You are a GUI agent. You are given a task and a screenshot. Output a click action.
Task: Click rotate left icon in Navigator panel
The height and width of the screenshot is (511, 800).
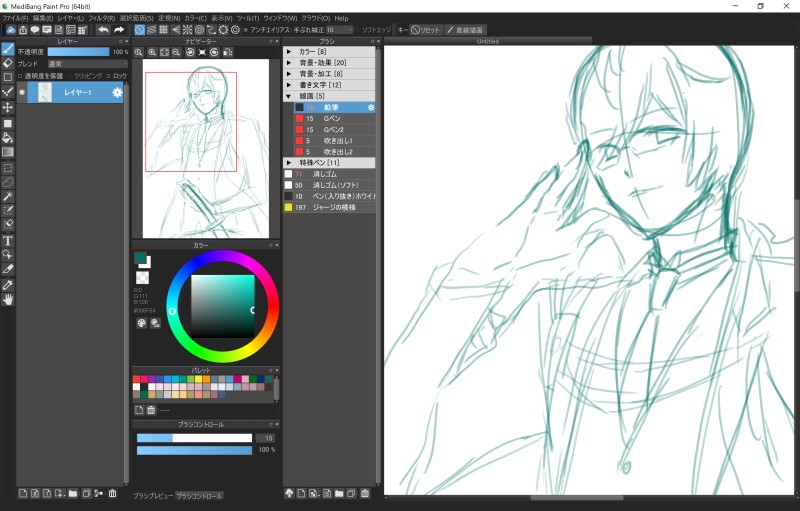[x=190, y=52]
